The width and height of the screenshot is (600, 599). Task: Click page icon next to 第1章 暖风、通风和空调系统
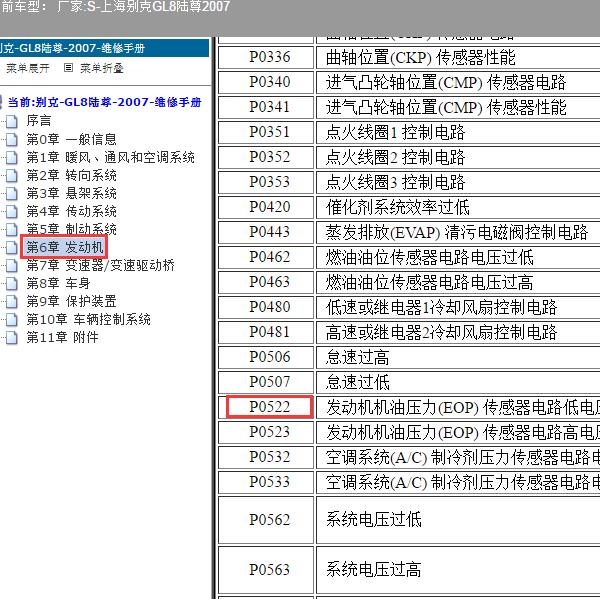coord(12,157)
